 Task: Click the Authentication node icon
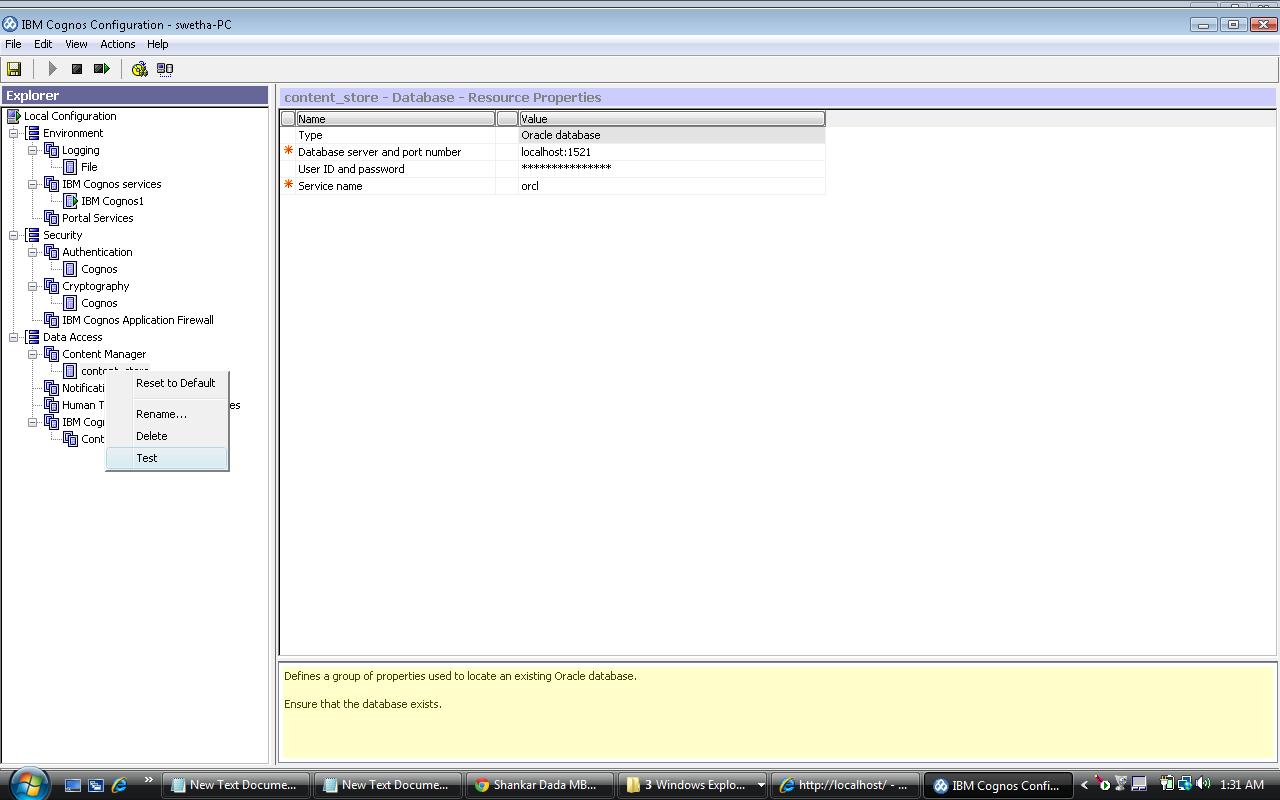pyautogui.click(x=51, y=252)
